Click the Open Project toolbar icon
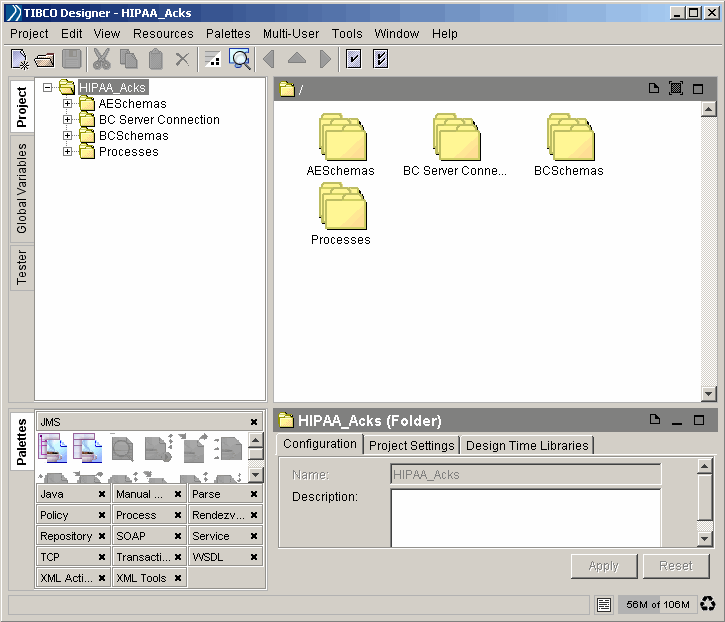 point(45,60)
